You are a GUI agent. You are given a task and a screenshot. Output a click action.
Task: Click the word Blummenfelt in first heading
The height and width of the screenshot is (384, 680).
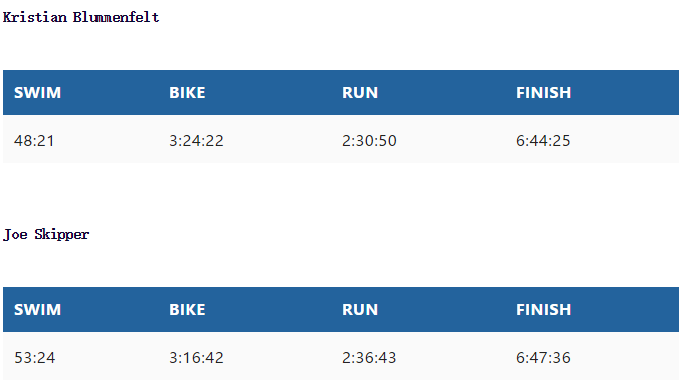click(116, 17)
